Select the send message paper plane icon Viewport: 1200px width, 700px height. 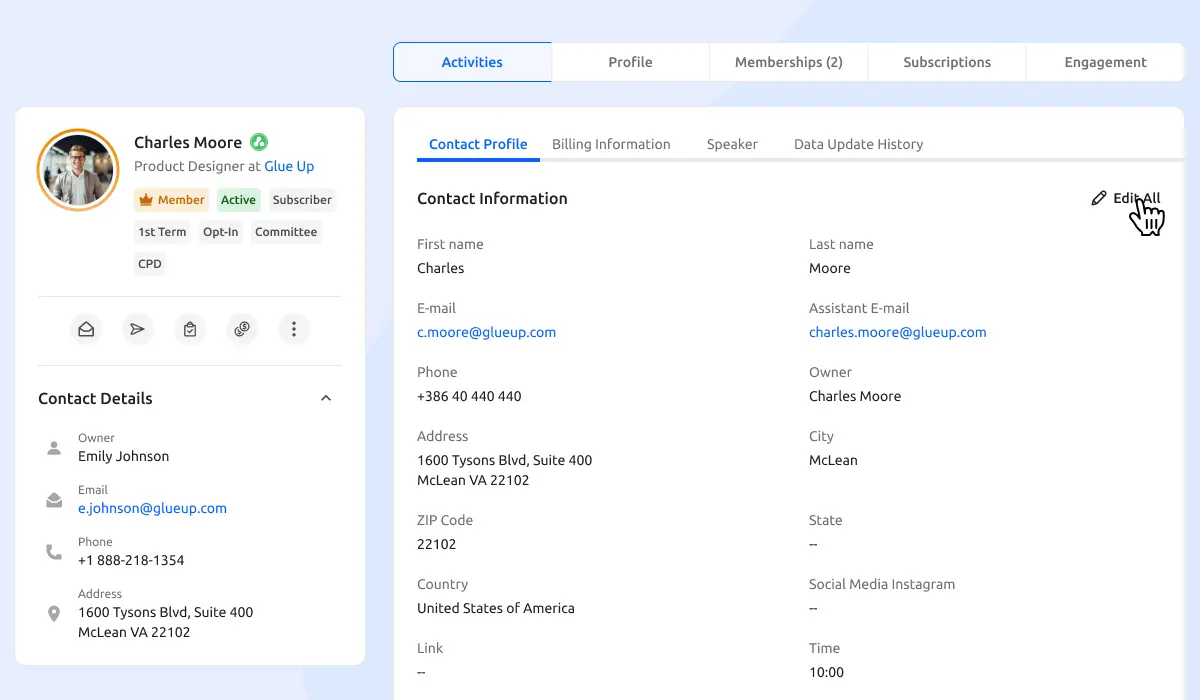pyautogui.click(x=138, y=329)
